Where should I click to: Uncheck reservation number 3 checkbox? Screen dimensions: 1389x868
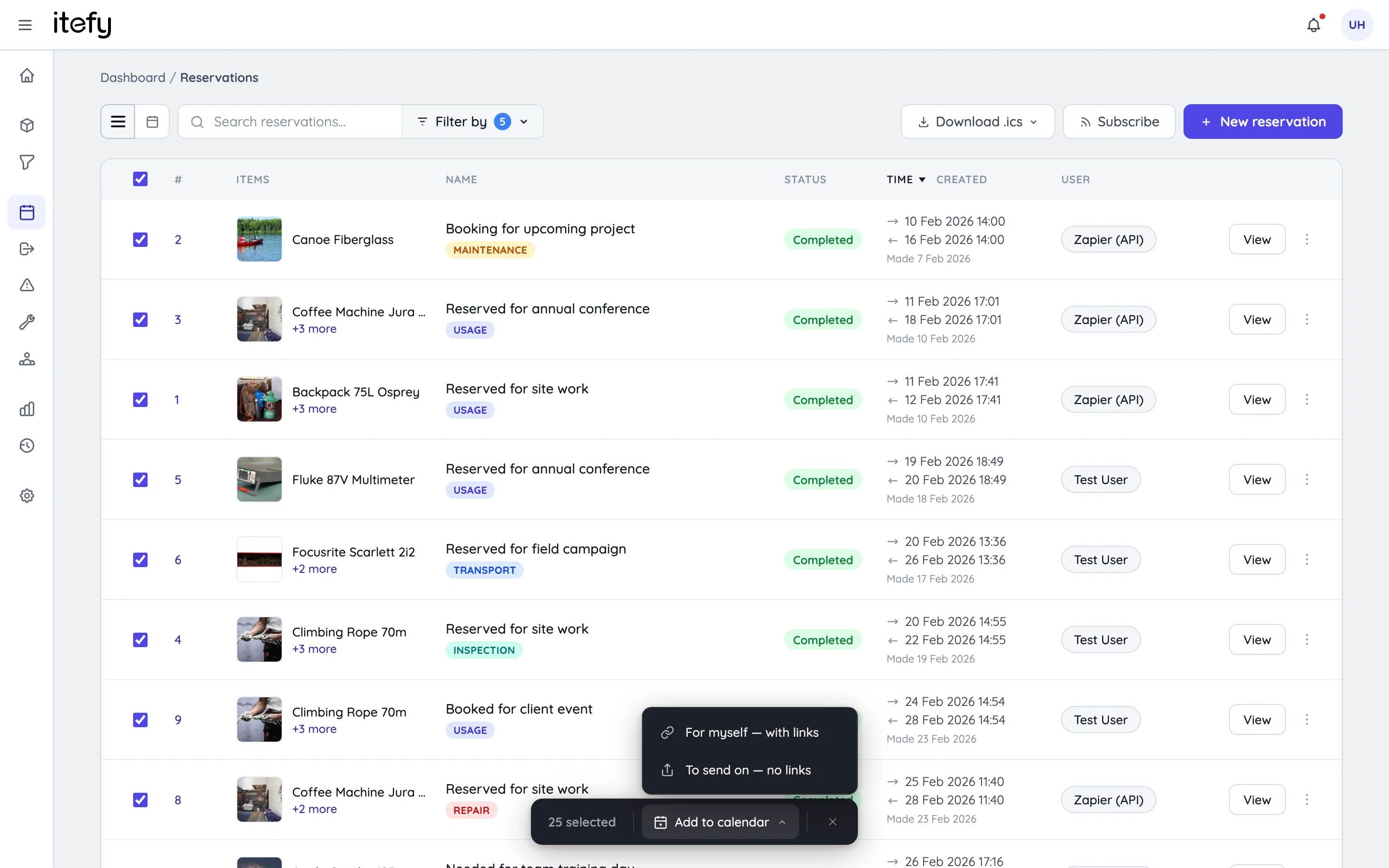140,320
